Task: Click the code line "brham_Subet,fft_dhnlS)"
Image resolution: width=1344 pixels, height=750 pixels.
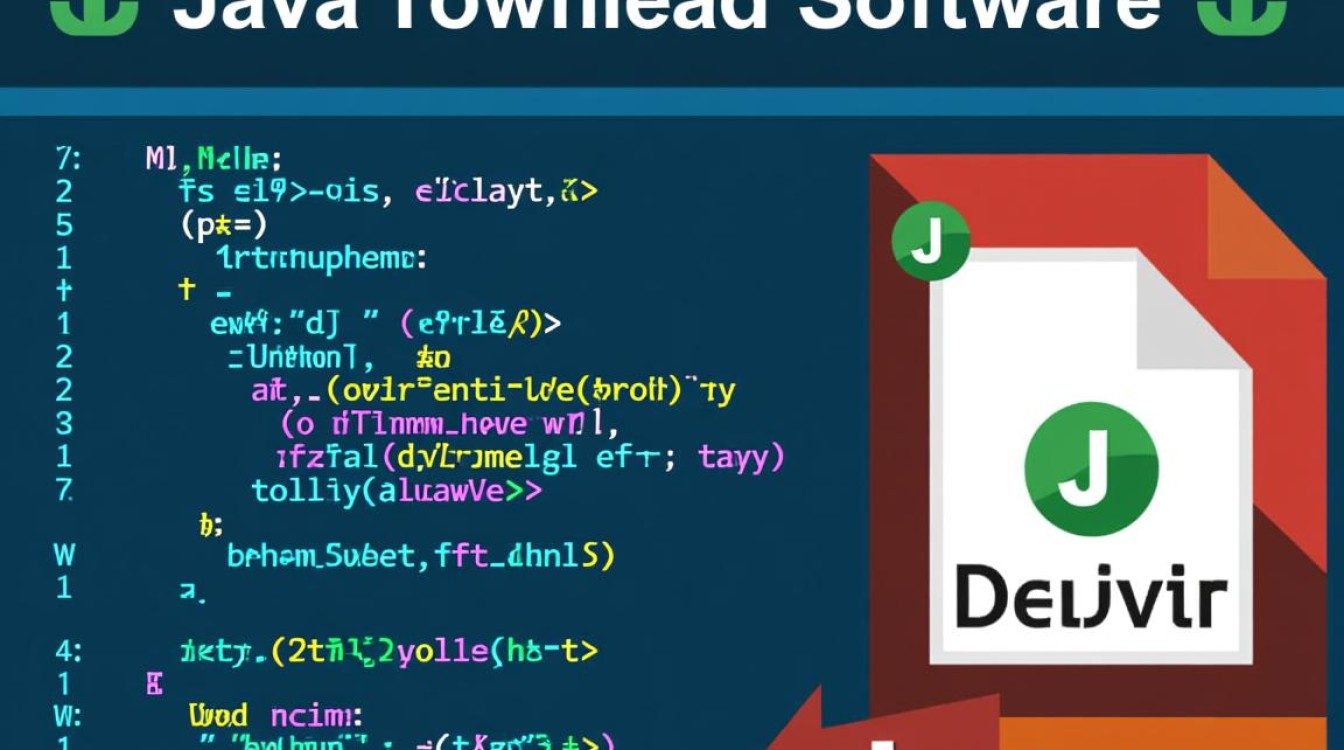Action: pyautogui.click(x=420, y=555)
